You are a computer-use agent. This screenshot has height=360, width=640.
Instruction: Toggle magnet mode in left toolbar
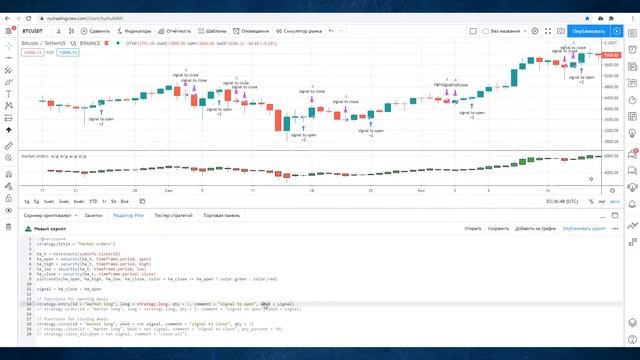point(9,174)
